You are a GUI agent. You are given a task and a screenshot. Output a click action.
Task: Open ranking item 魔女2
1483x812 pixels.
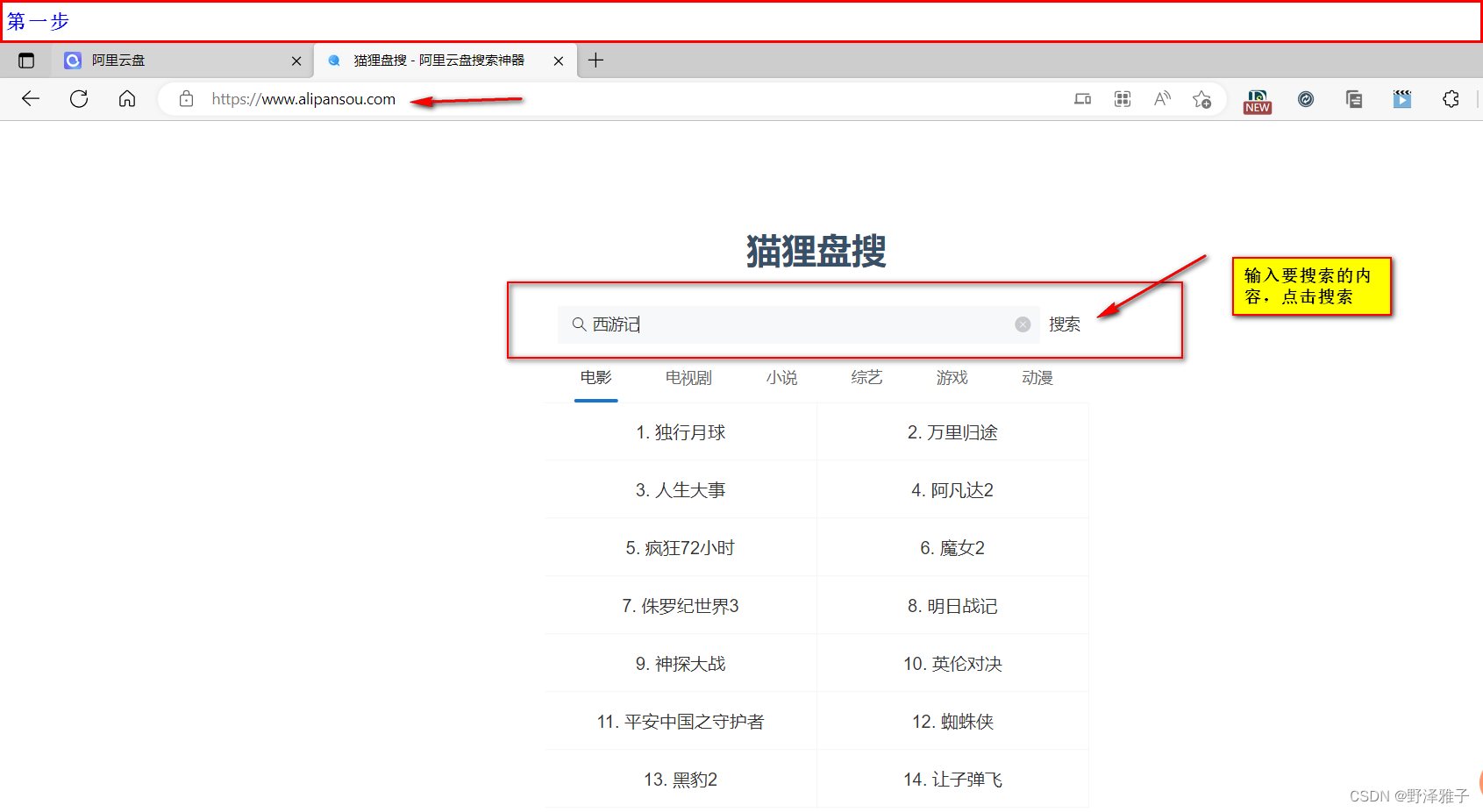[952, 548]
